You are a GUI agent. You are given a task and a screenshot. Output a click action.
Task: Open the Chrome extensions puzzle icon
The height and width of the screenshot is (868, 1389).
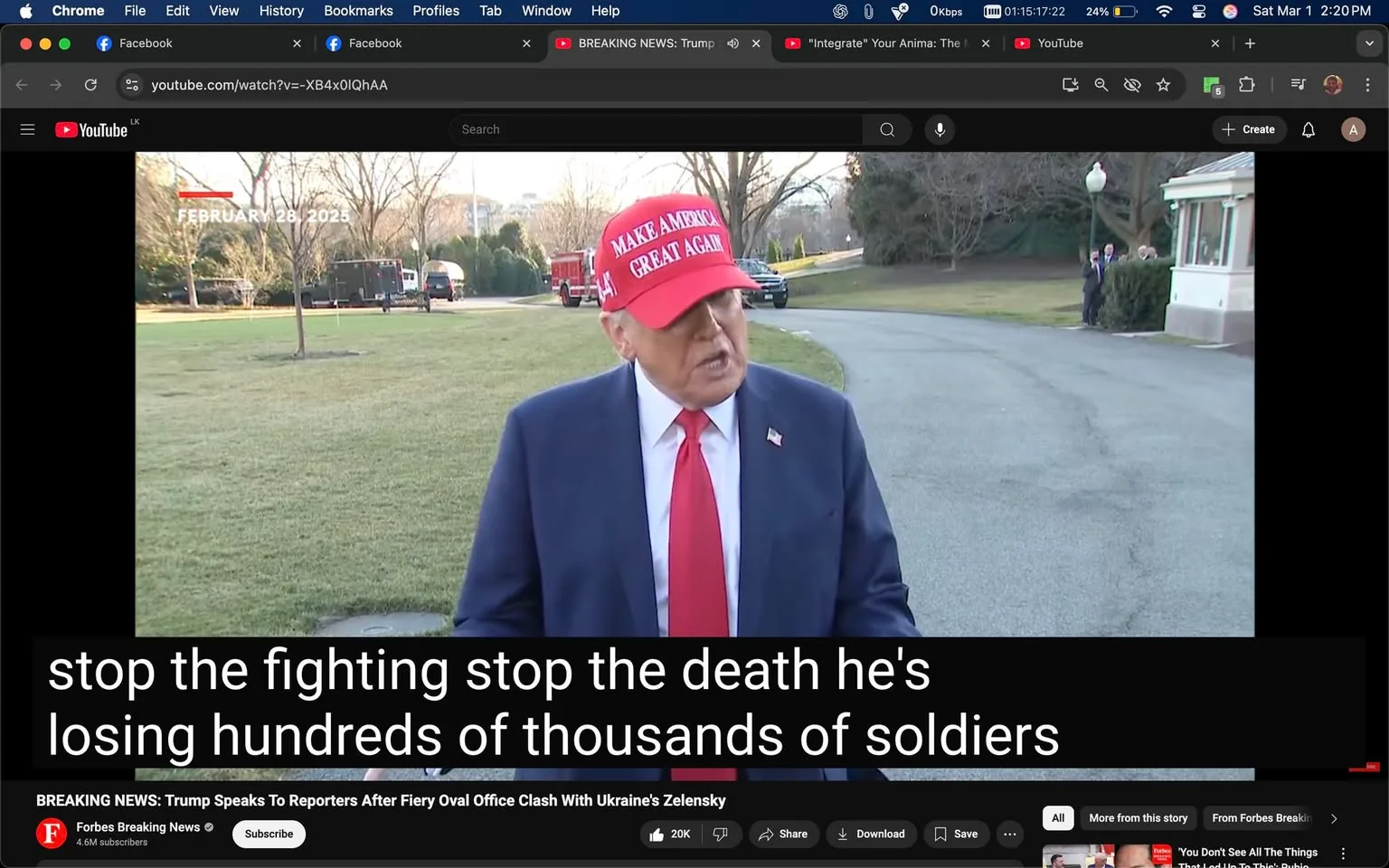(1246, 84)
